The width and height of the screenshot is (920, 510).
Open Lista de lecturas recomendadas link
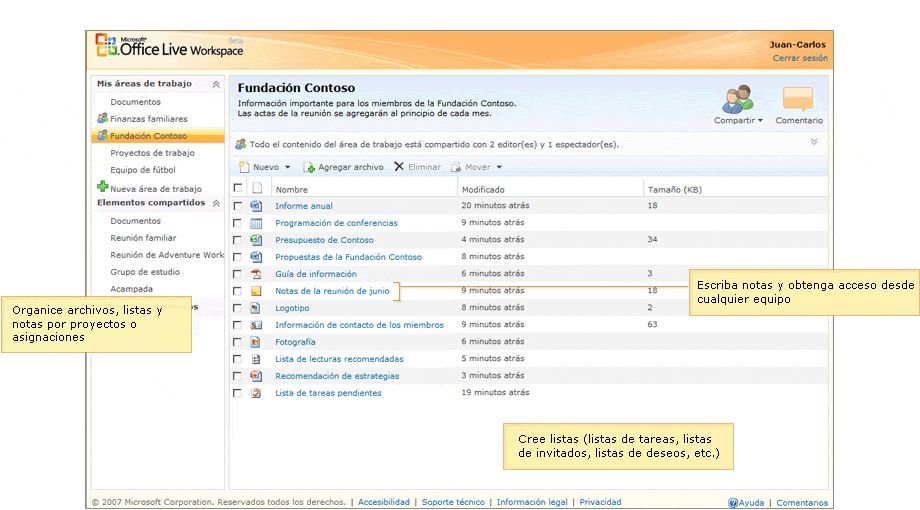tap(339, 359)
